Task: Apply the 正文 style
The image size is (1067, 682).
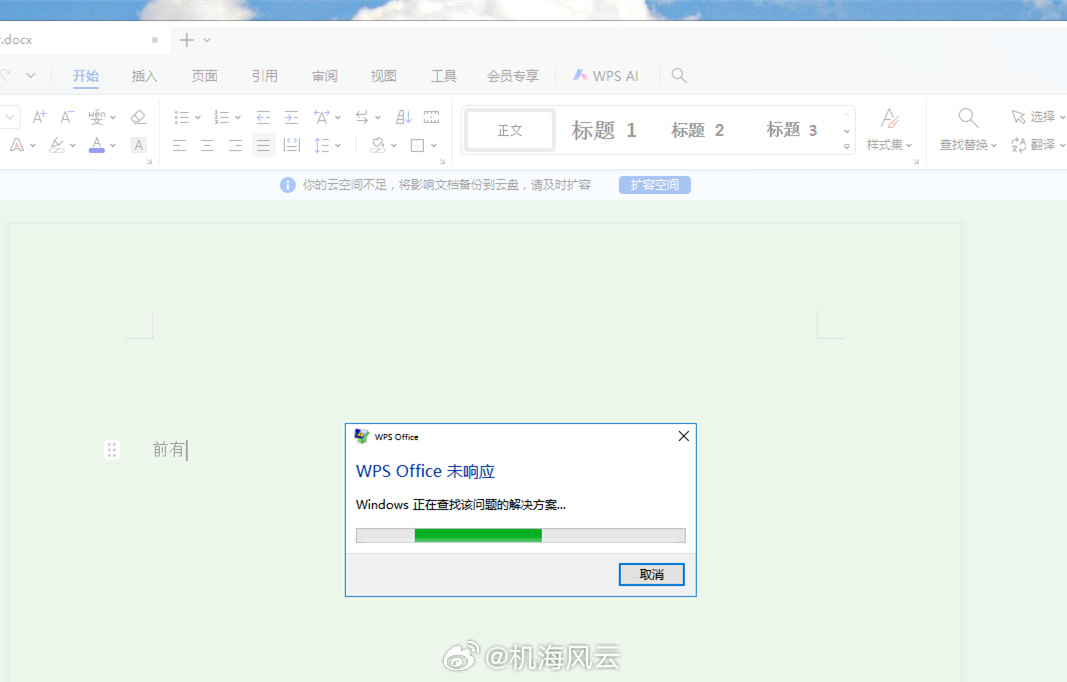Action: tap(510, 130)
